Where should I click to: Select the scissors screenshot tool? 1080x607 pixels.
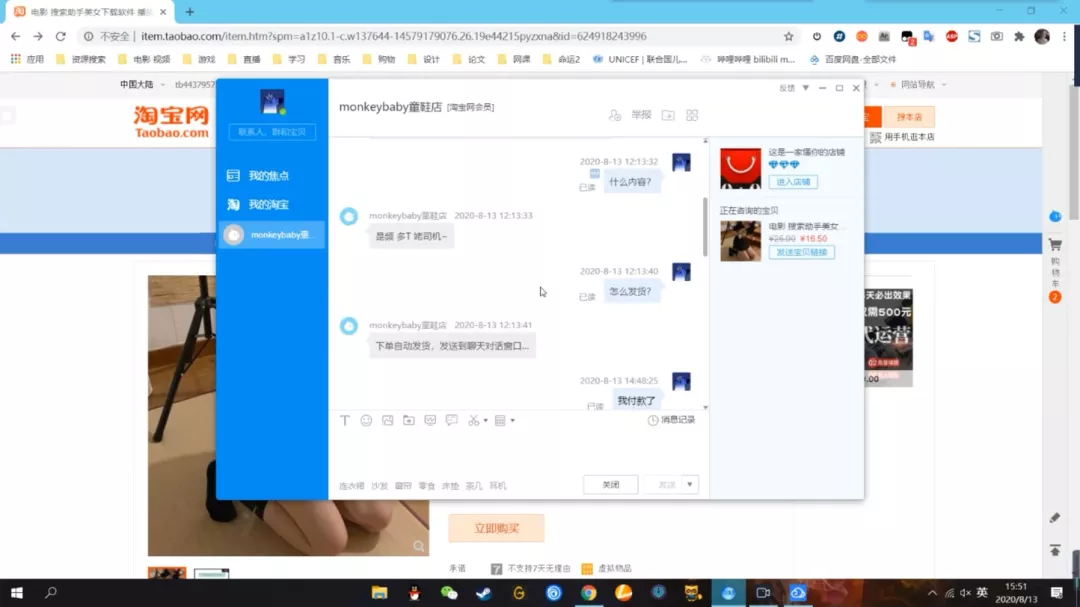coord(473,420)
